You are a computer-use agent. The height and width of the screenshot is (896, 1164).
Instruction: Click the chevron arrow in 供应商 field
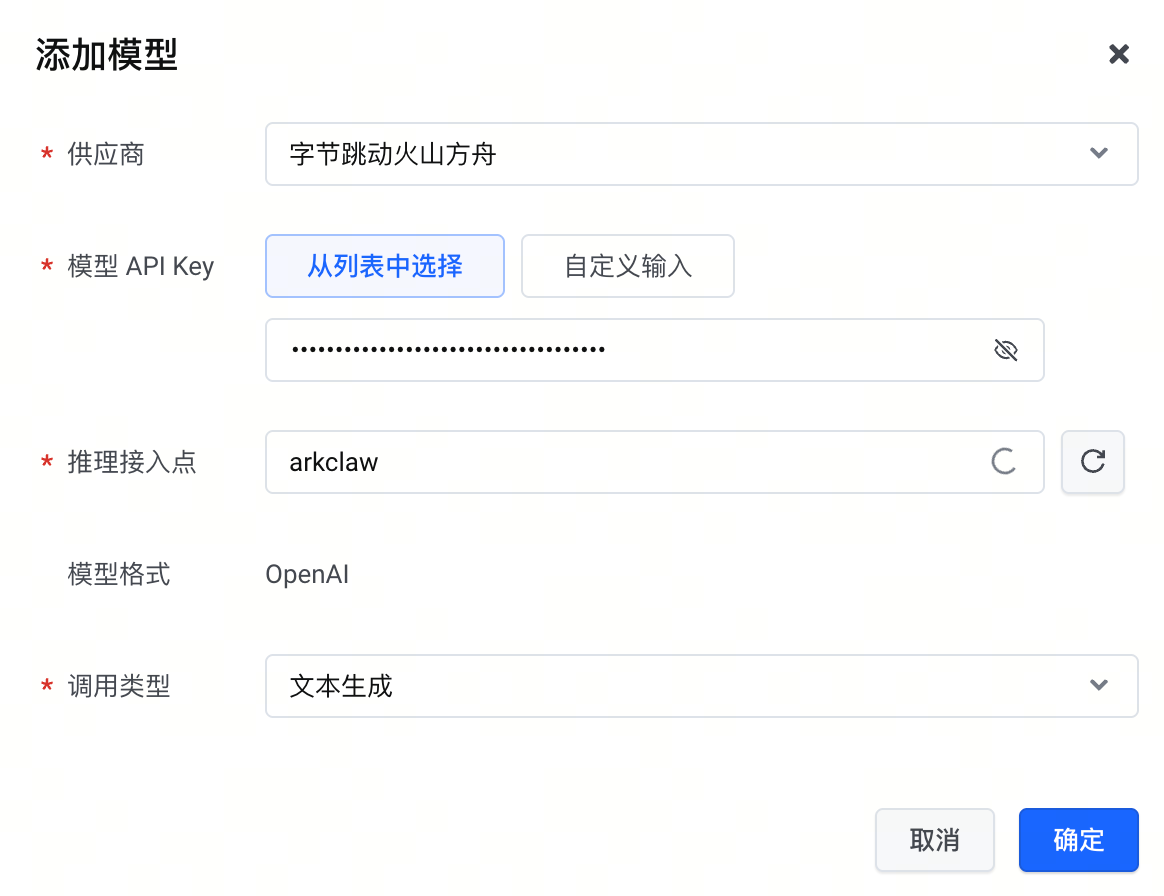pyautogui.click(x=1099, y=154)
